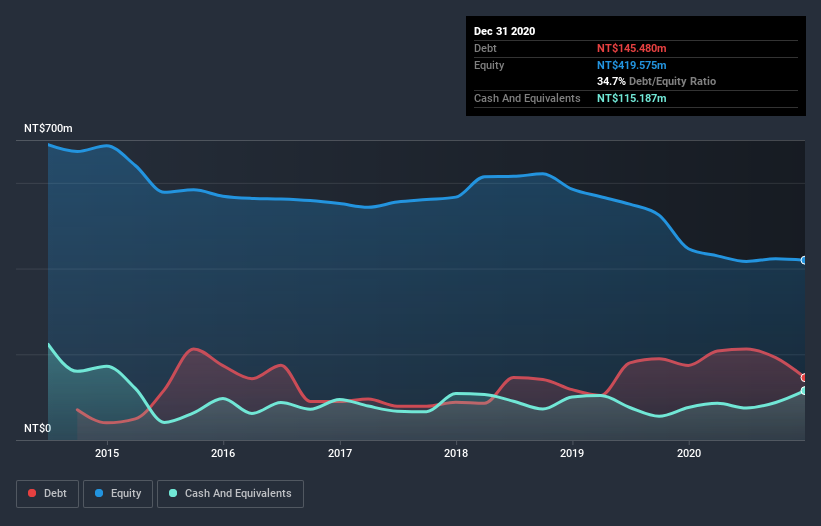Click the 2016 axis label
The image size is (821, 526).
click(x=223, y=453)
